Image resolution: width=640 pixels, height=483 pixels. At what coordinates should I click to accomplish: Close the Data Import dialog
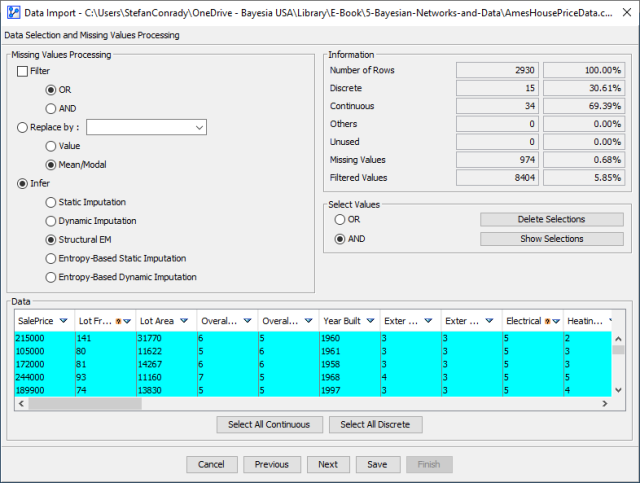click(627, 13)
